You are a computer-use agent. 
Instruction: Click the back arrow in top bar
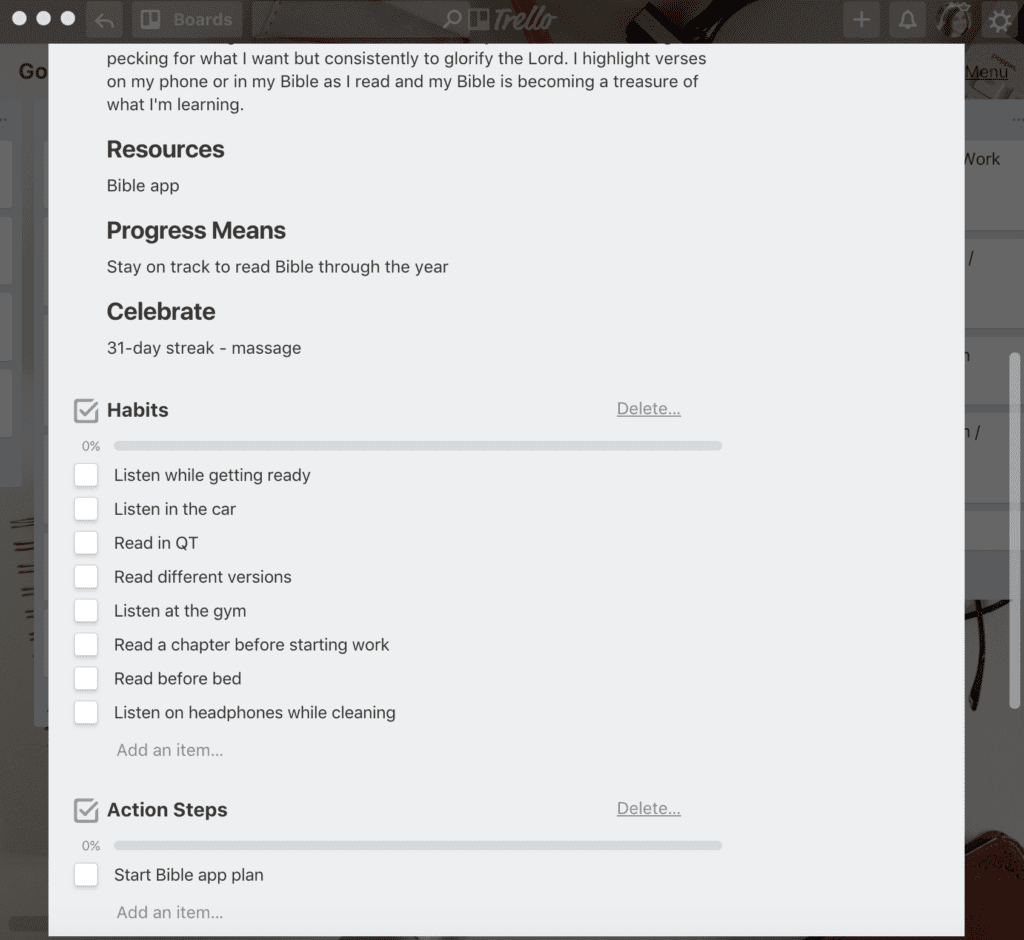click(x=105, y=20)
